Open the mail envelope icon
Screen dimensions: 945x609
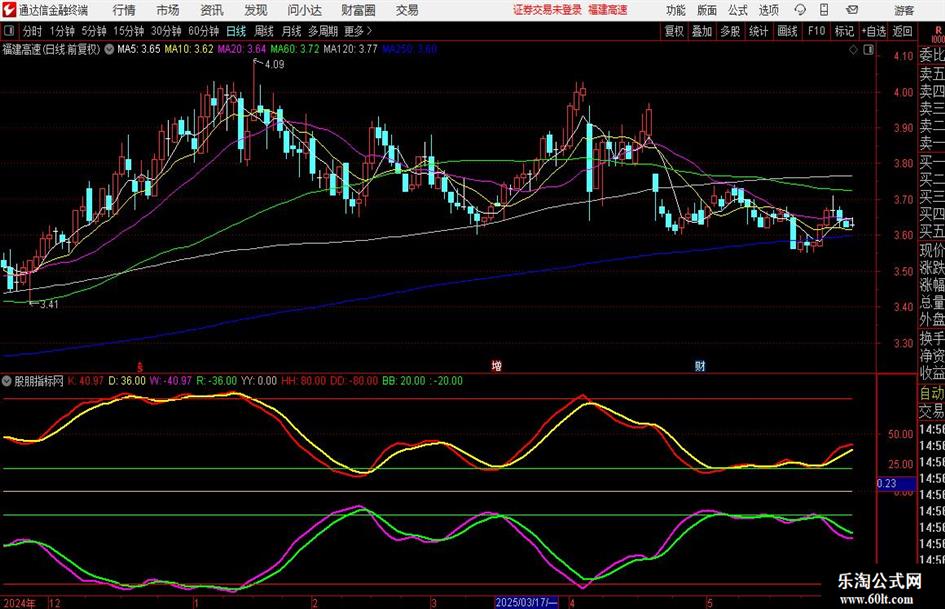pos(852,10)
